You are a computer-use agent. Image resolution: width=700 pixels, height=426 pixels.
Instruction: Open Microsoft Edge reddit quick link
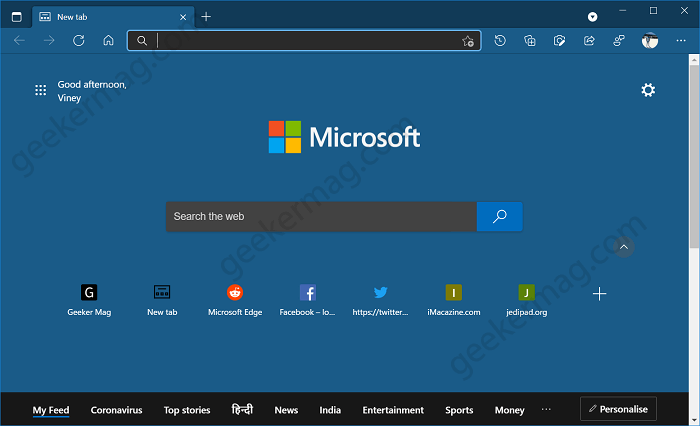[235, 301]
